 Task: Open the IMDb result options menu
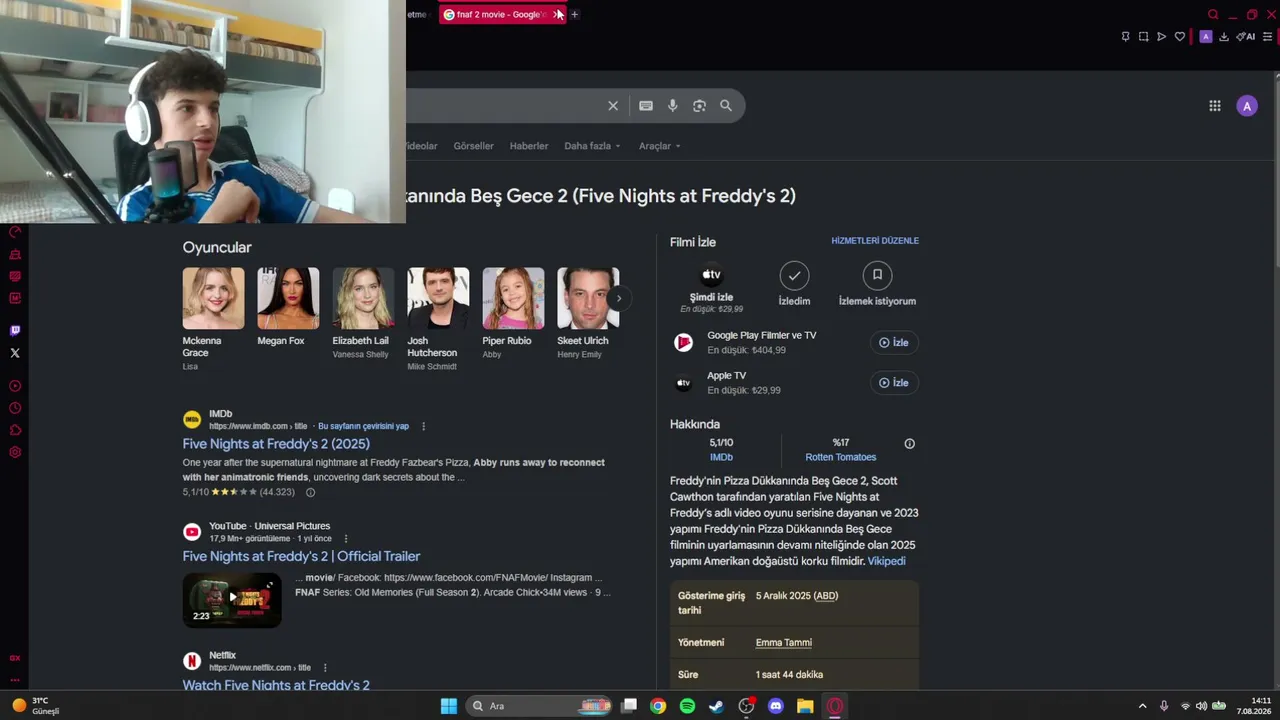click(x=423, y=426)
